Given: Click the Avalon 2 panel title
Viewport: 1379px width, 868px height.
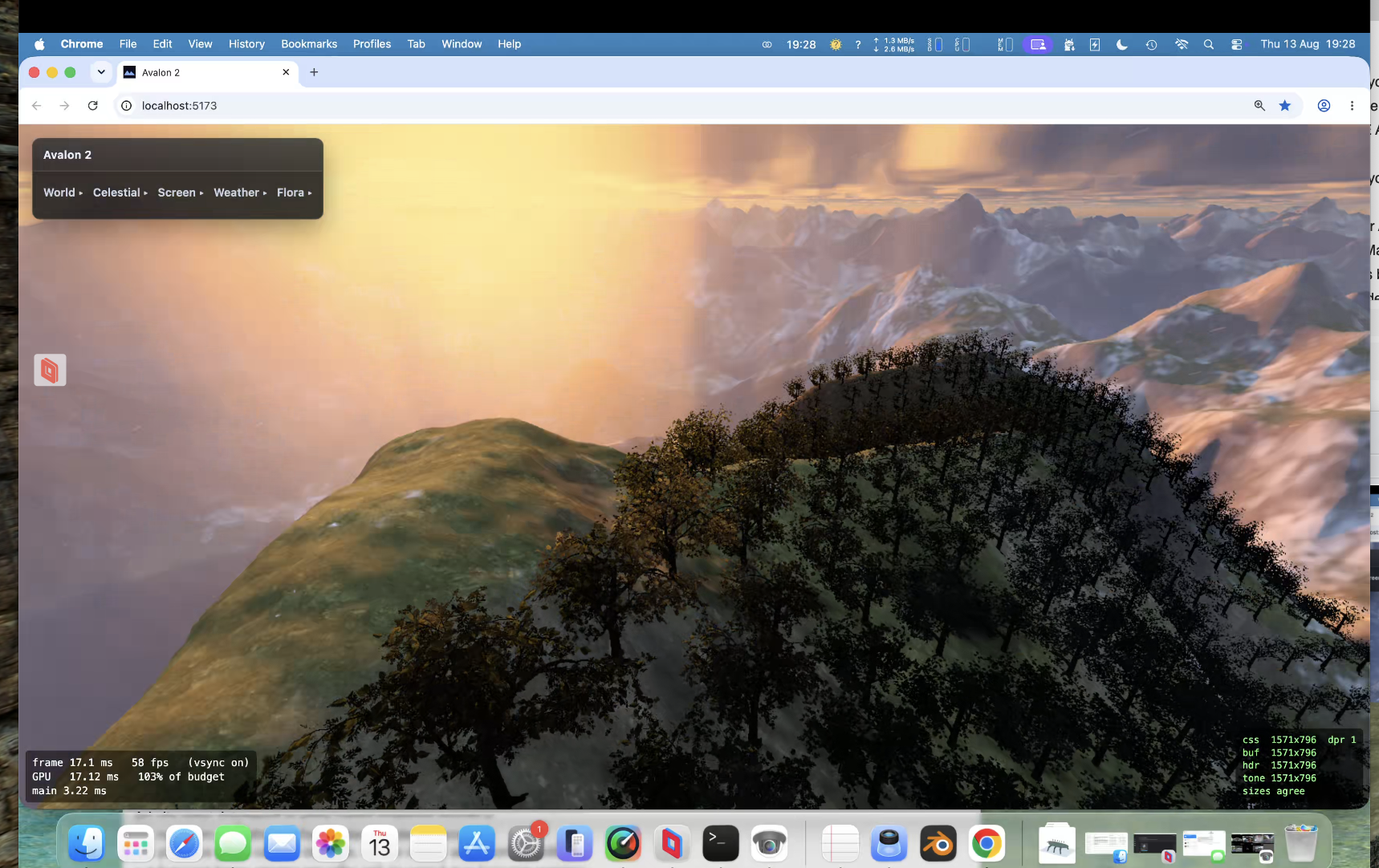Looking at the screenshot, I should pos(67,155).
